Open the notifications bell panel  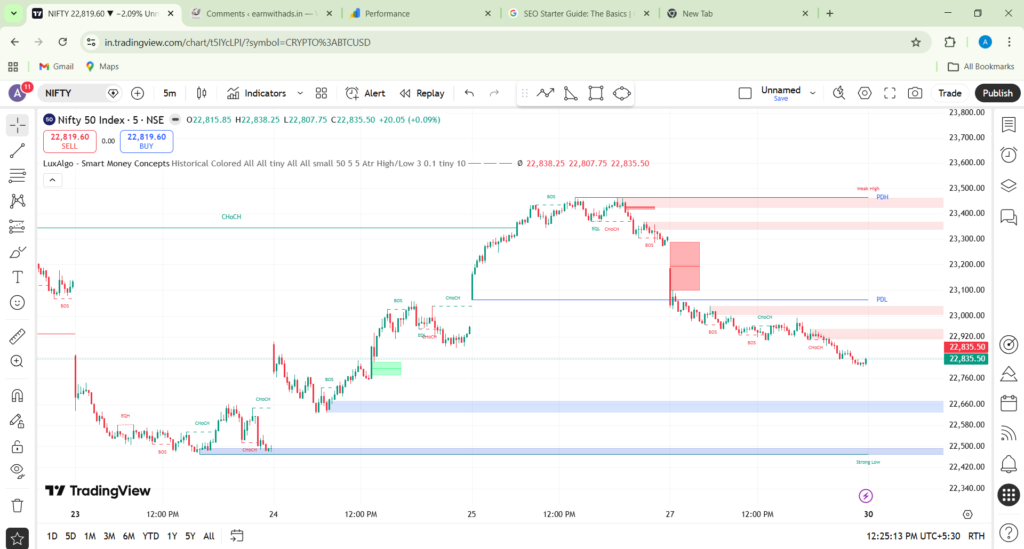click(1009, 464)
